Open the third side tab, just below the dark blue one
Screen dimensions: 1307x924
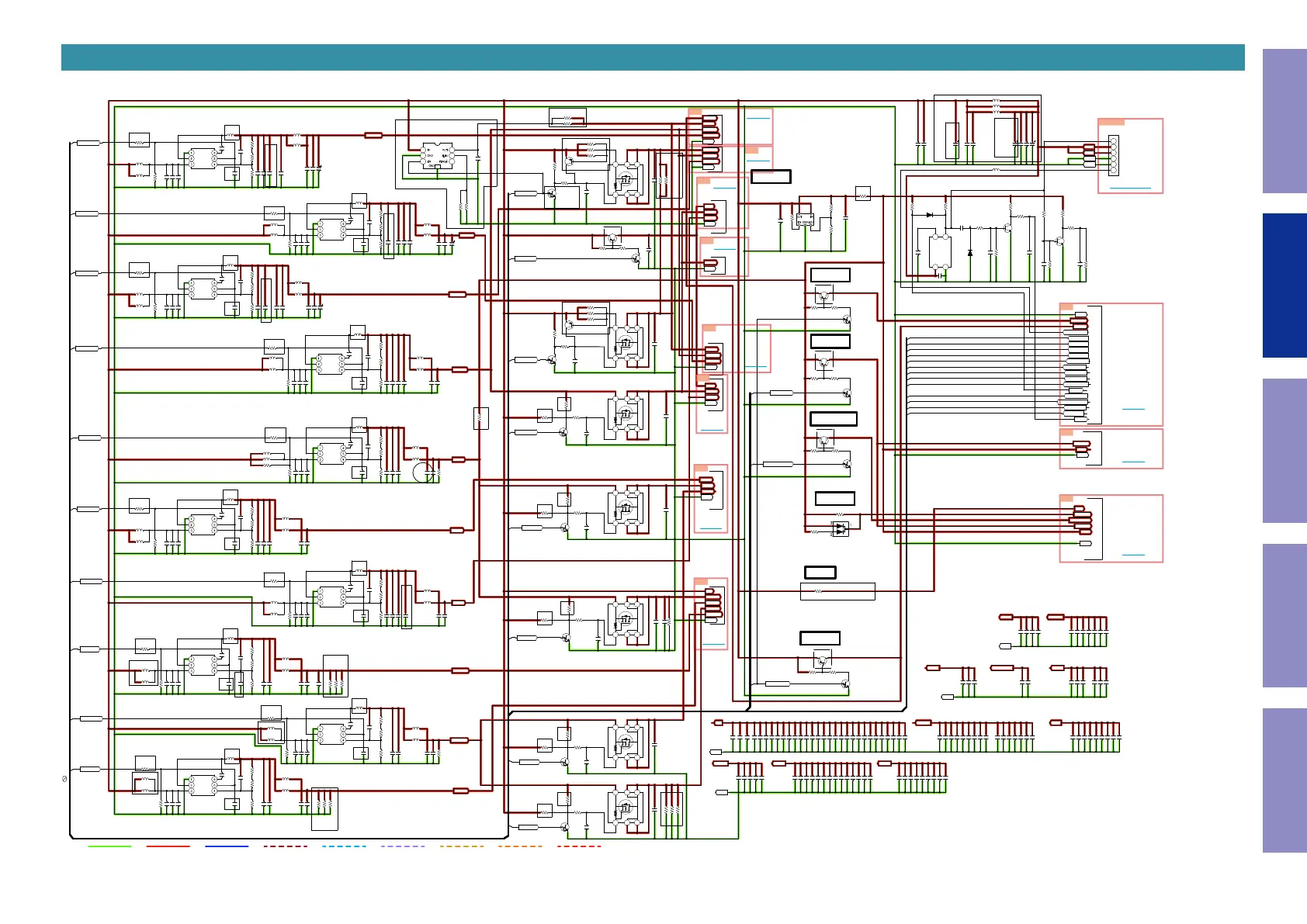[1284, 451]
